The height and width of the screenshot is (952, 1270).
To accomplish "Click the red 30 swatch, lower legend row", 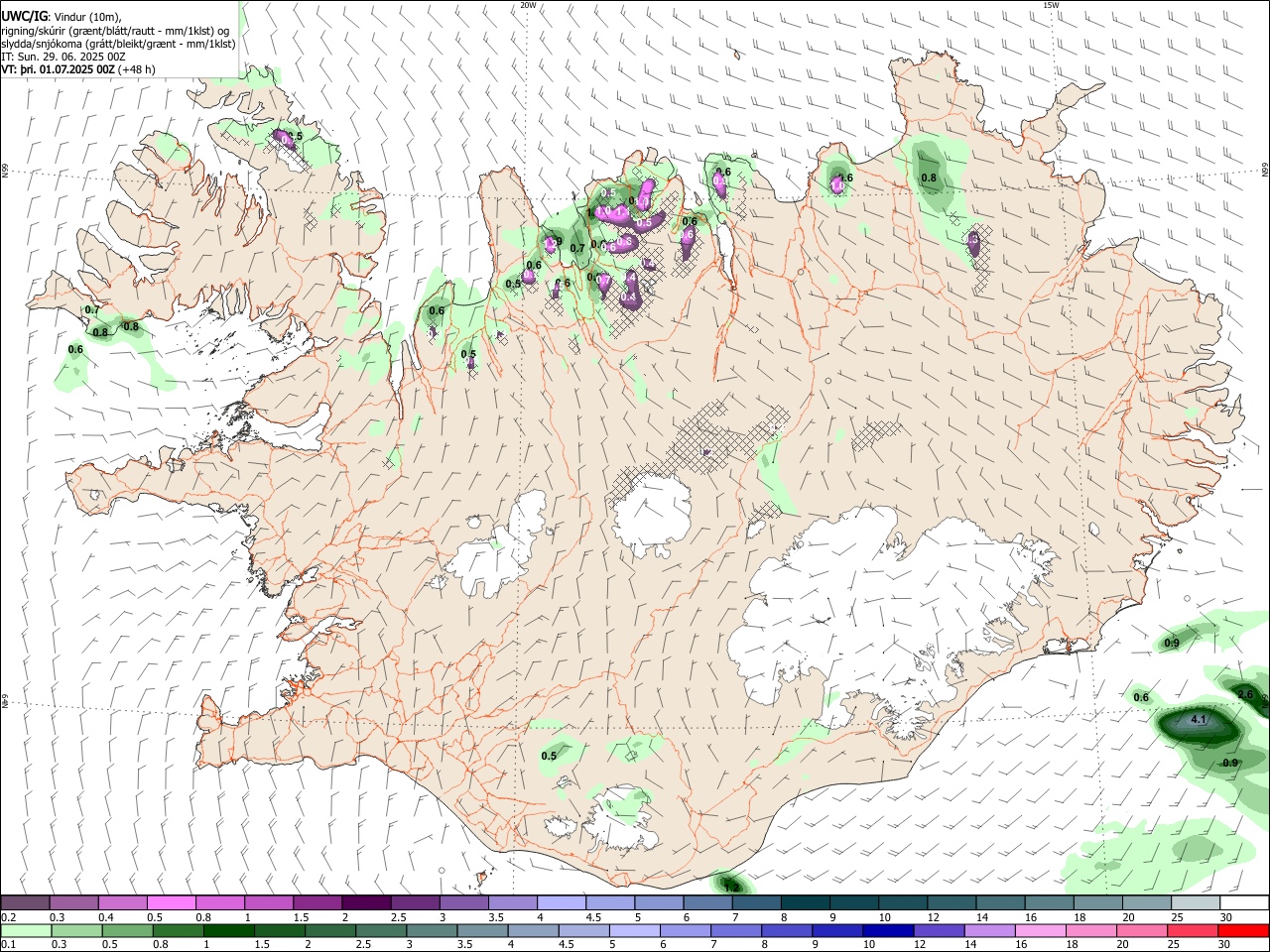I will [1244, 930].
